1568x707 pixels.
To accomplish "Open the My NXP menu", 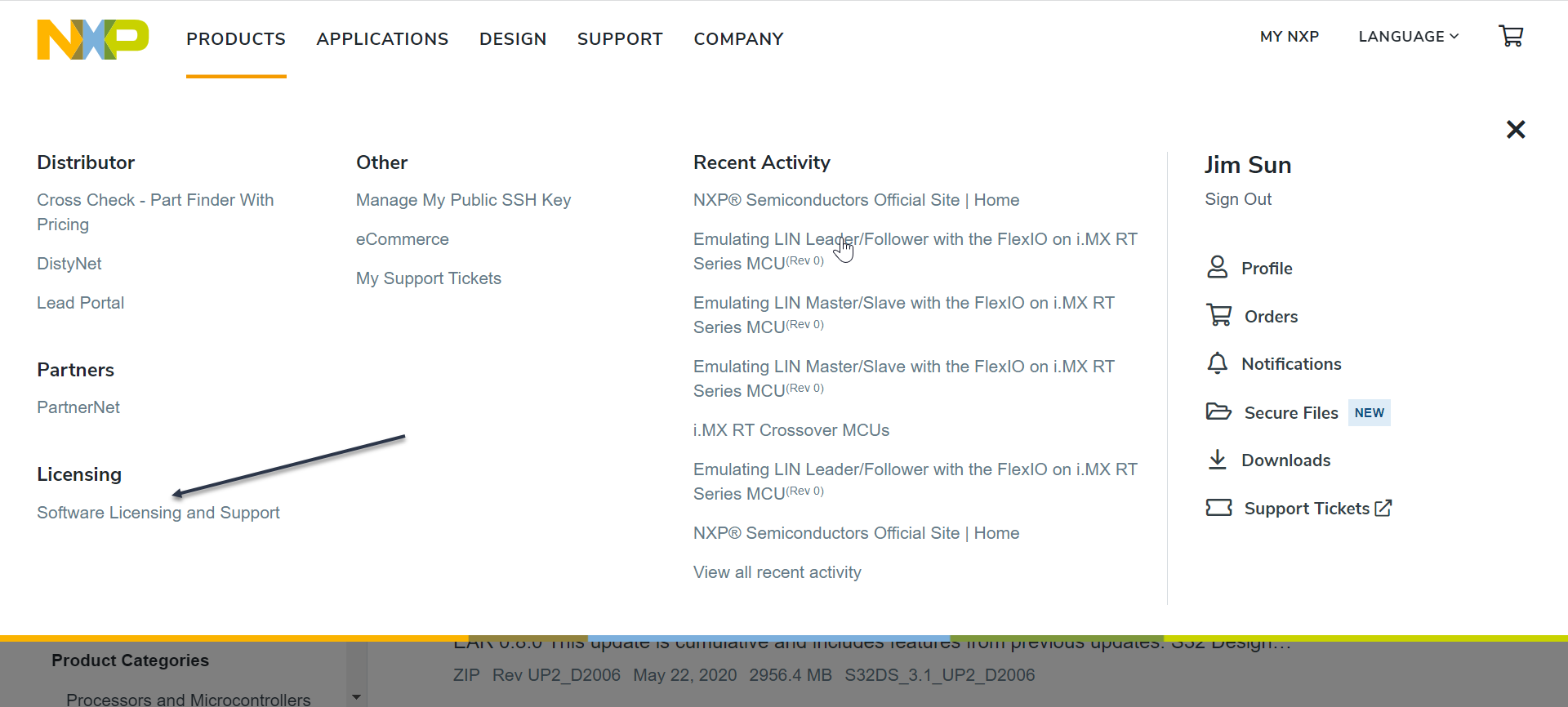I will (1290, 37).
